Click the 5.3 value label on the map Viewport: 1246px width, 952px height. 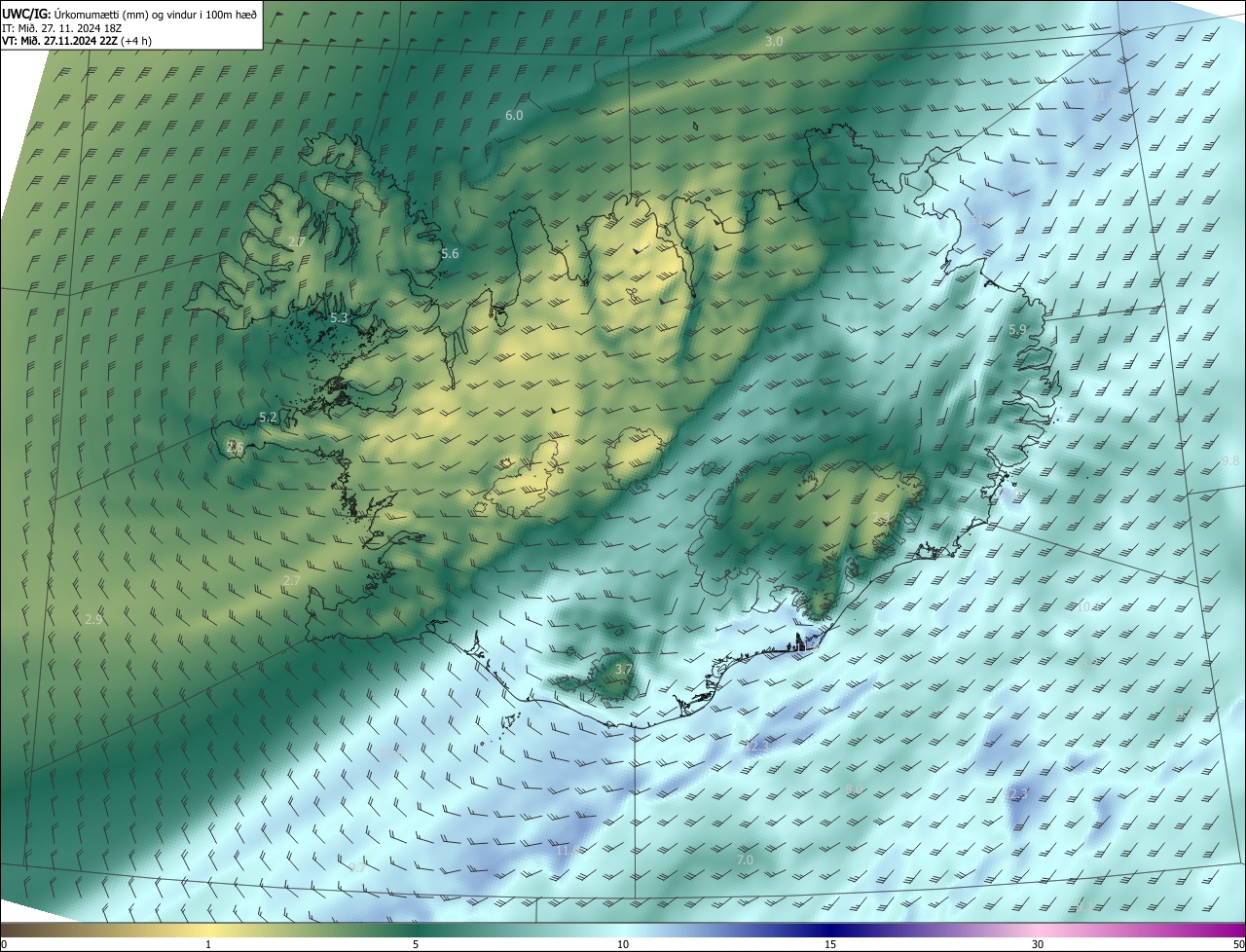(339, 318)
